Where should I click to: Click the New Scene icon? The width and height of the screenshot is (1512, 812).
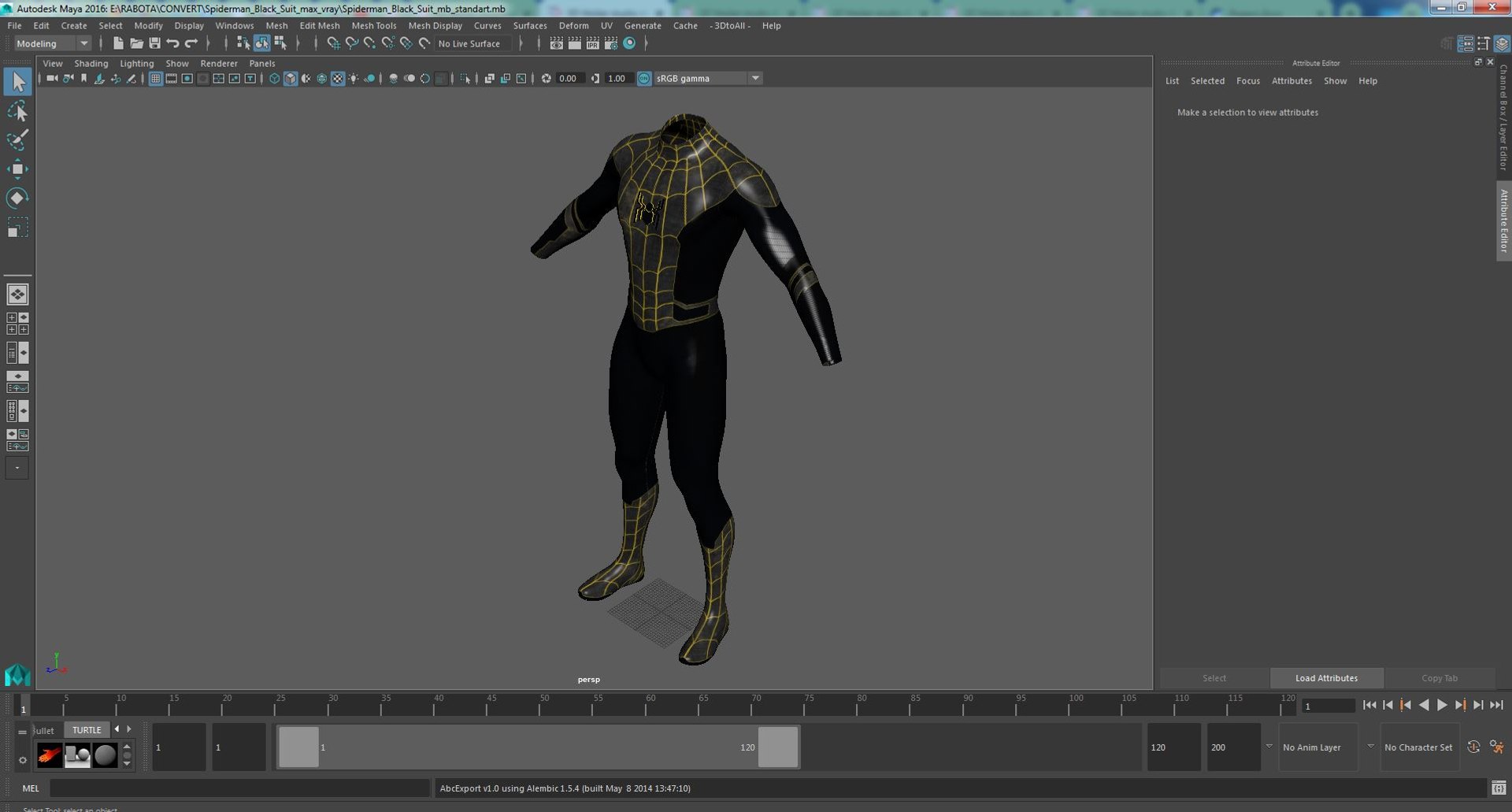tap(118, 43)
